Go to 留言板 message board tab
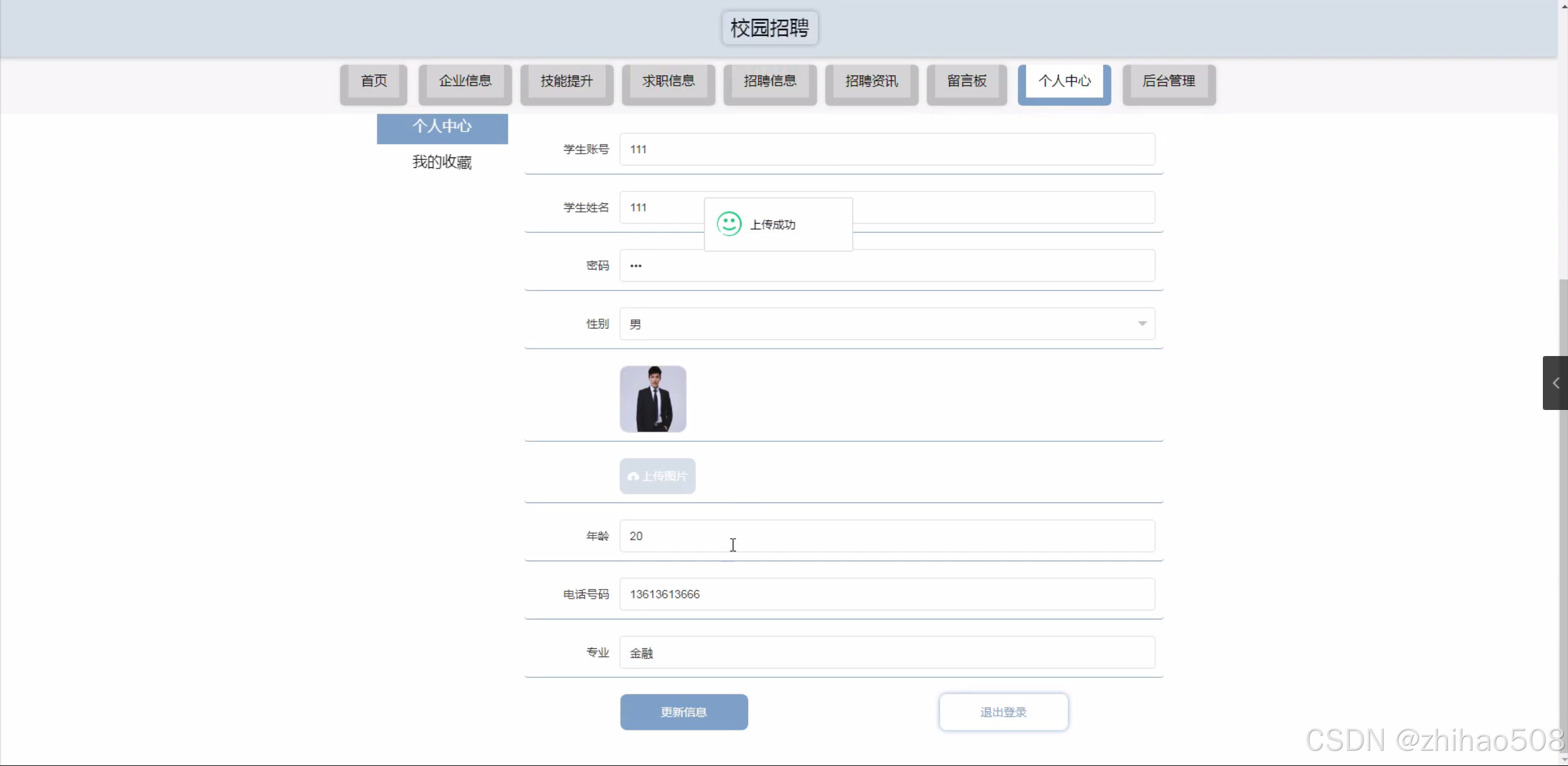The image size is (1568, 766). click(x=967, y=82)
